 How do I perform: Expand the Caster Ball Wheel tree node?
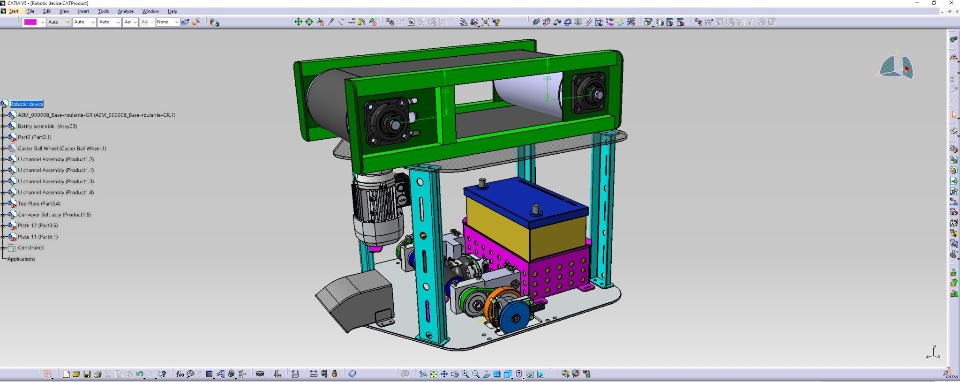[4, 148]
